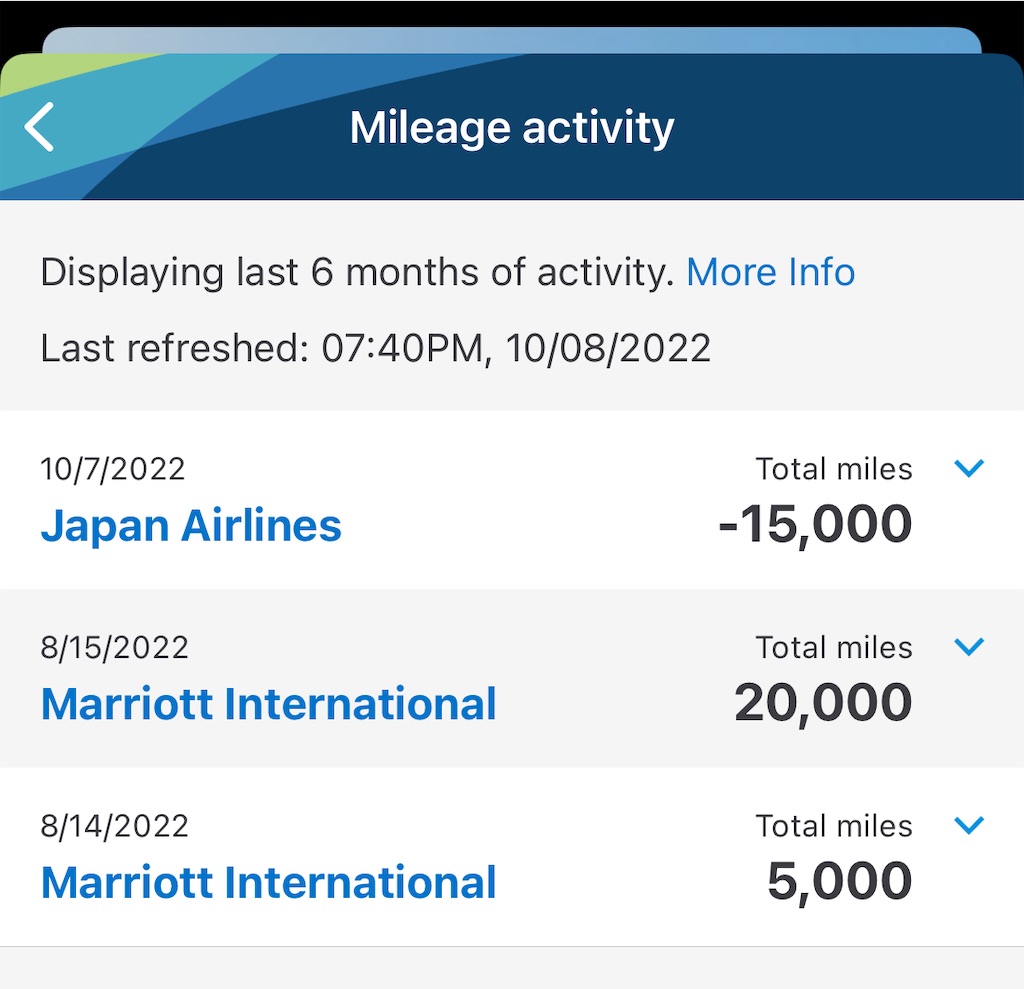
Task: Expand the Japan Airlines entry chevron
Action: pyautogui.click(x=968, y=468)
